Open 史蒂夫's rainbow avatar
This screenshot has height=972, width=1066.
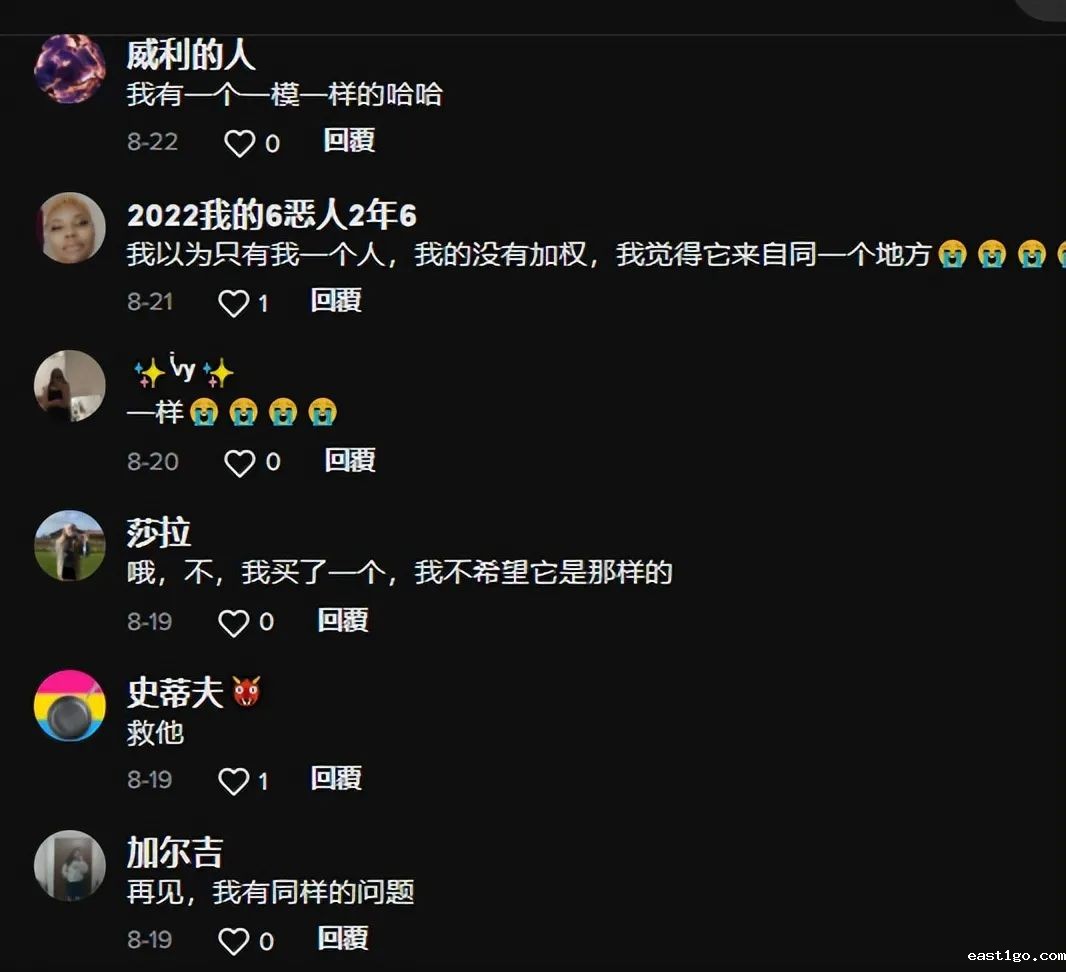pyautogui.click(x=70, y=706)
